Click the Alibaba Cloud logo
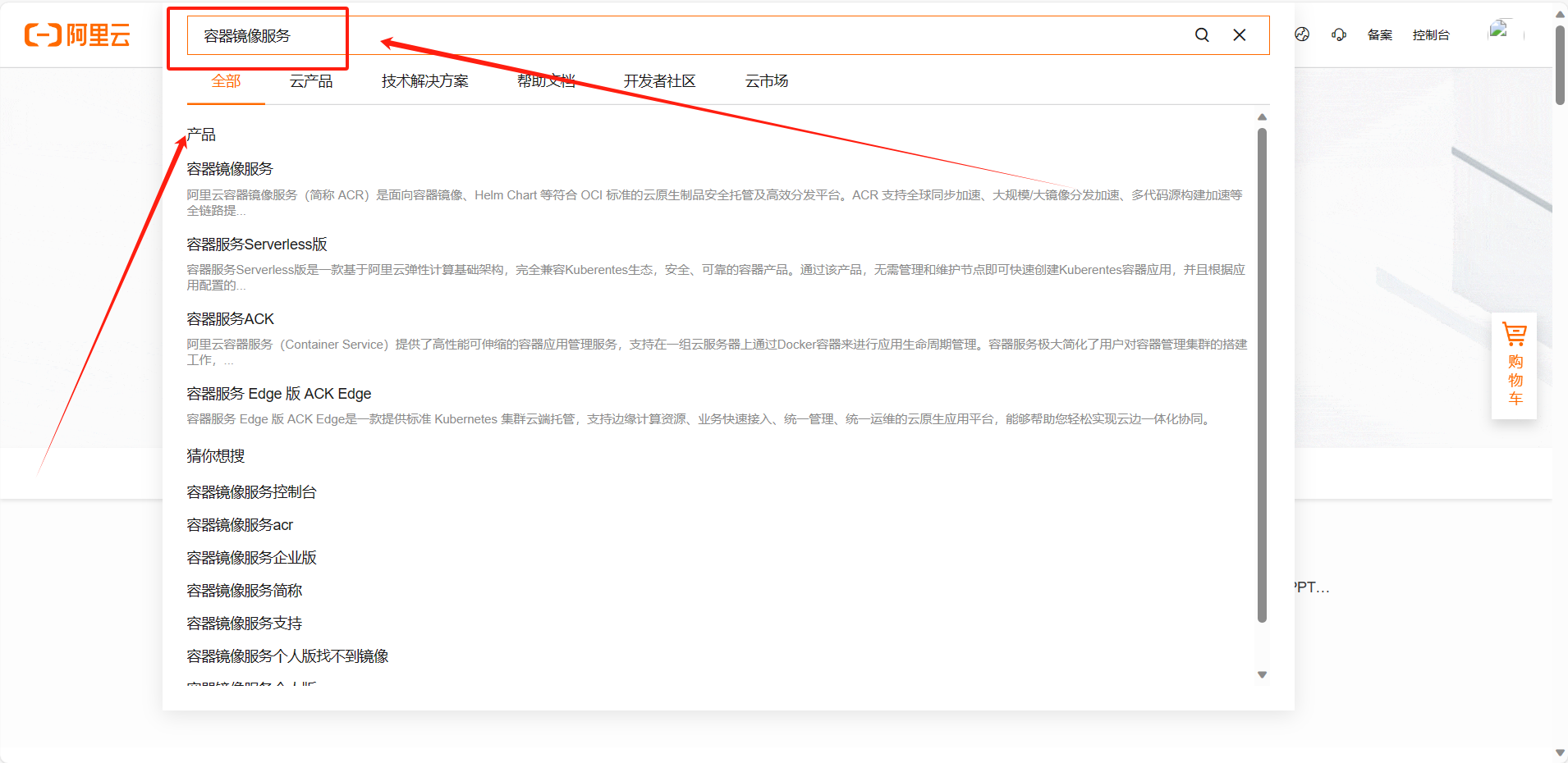1568x763 pixels. tap(77, 35)
